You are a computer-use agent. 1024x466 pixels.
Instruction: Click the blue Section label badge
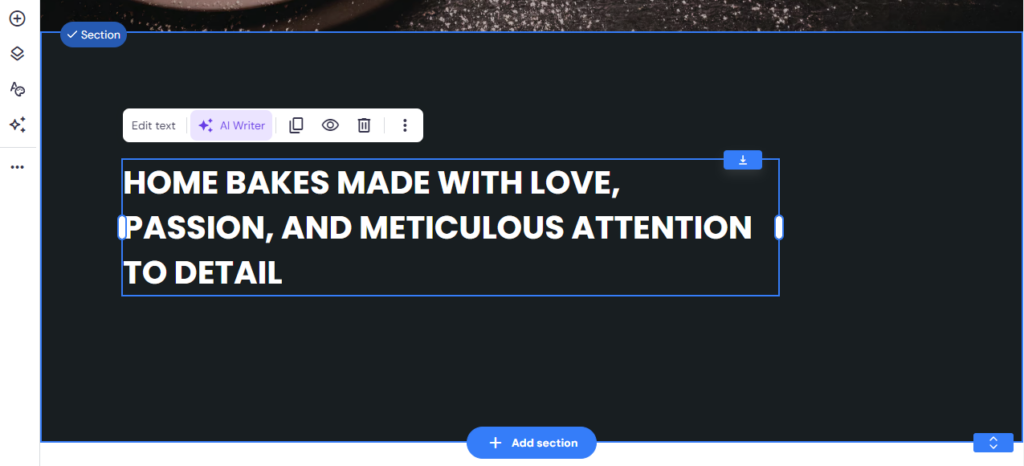[93, 35]
